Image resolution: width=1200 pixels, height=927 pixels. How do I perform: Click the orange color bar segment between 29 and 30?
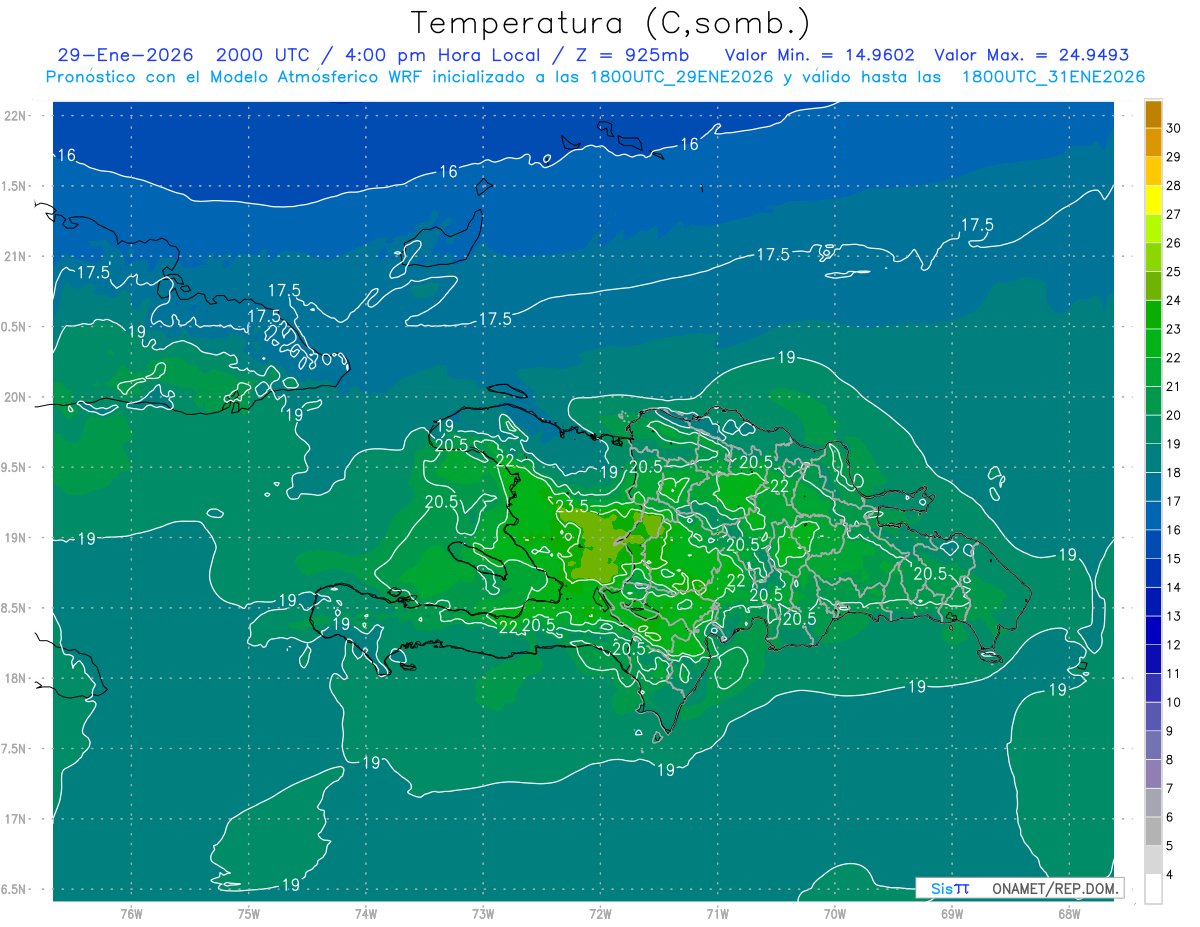(x=1153, y=142)
